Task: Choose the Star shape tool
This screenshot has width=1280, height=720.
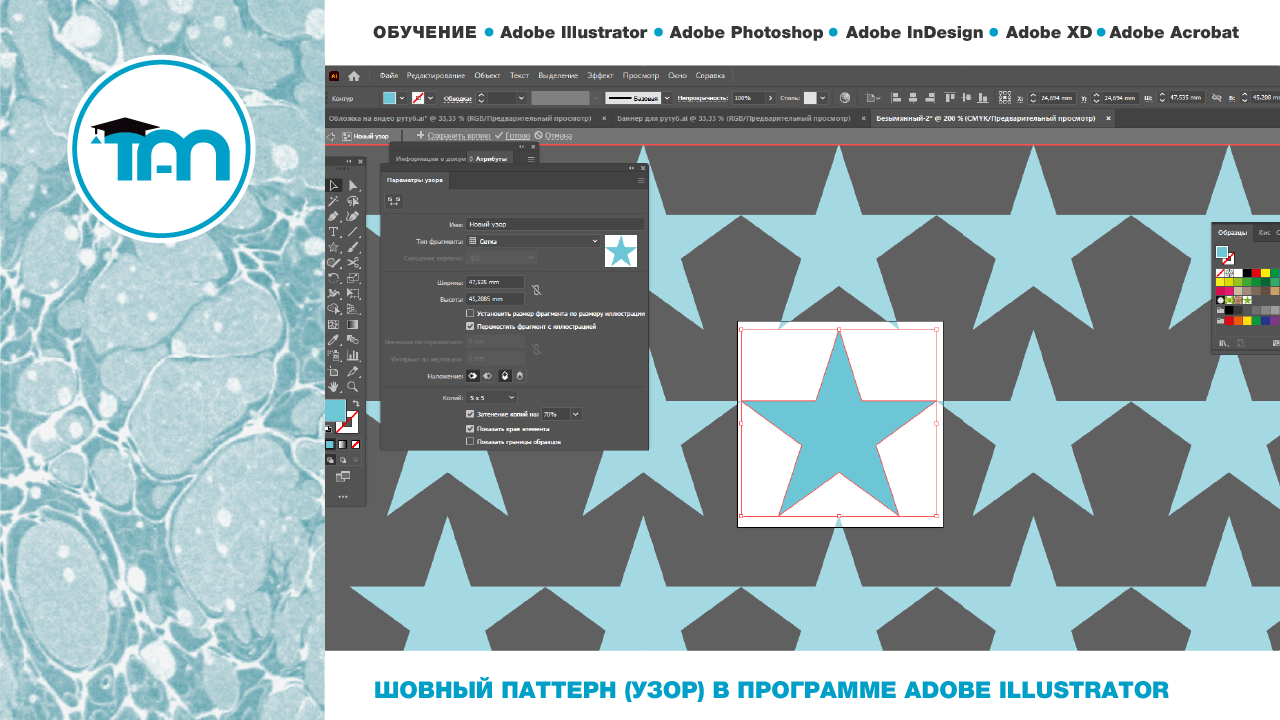Action: pos(334,247)
